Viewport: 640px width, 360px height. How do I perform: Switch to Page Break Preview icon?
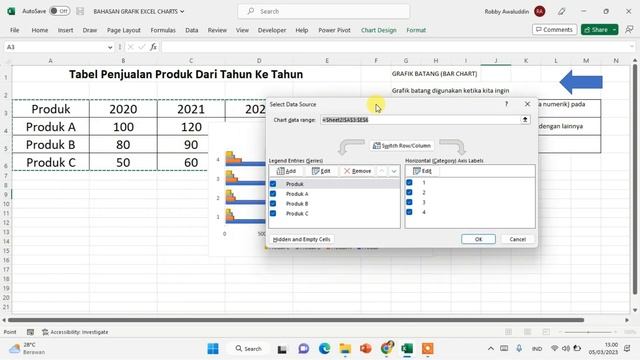tap(546, 332)
